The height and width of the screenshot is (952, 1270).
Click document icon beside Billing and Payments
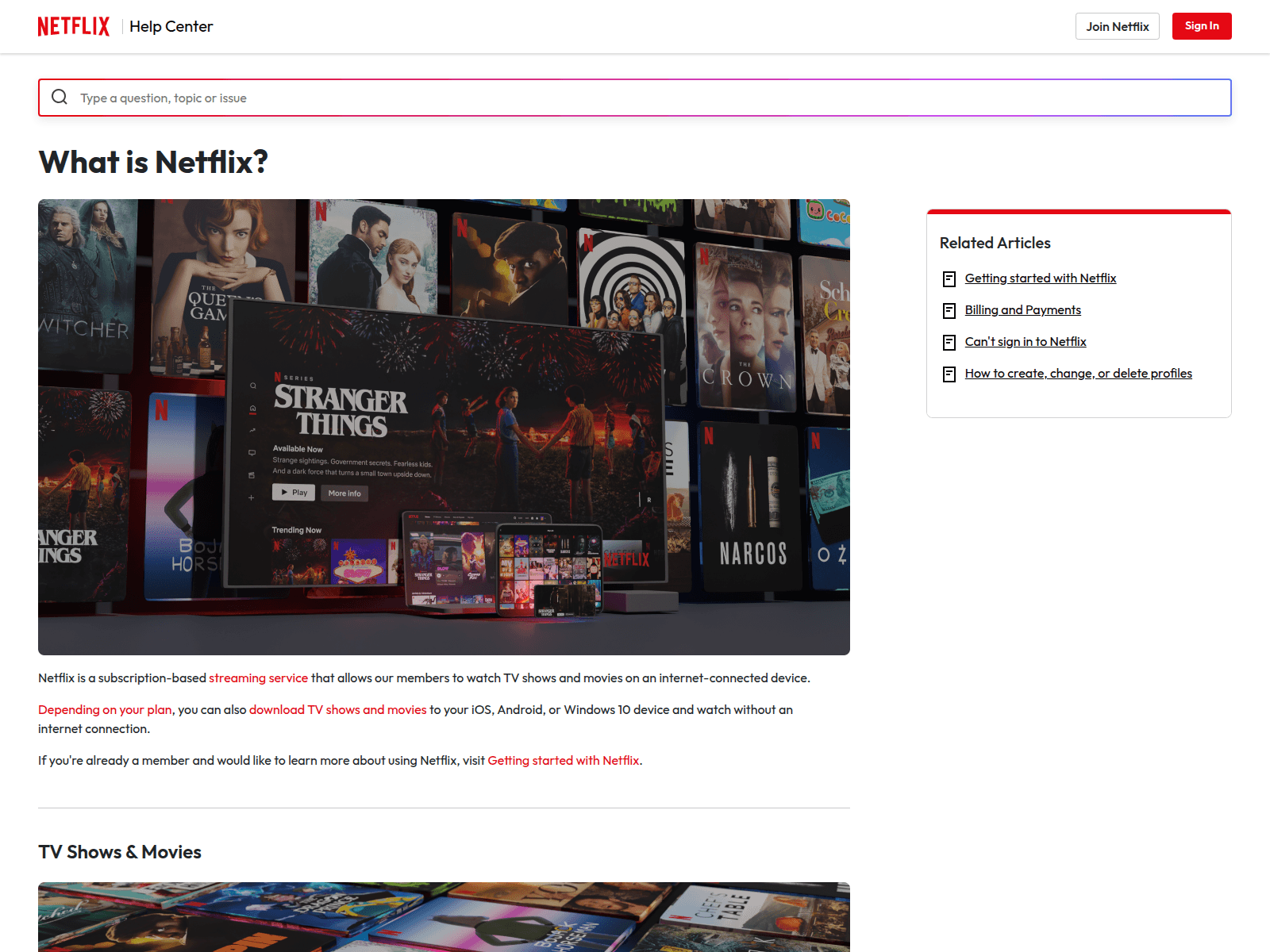(x=949, y=310)
